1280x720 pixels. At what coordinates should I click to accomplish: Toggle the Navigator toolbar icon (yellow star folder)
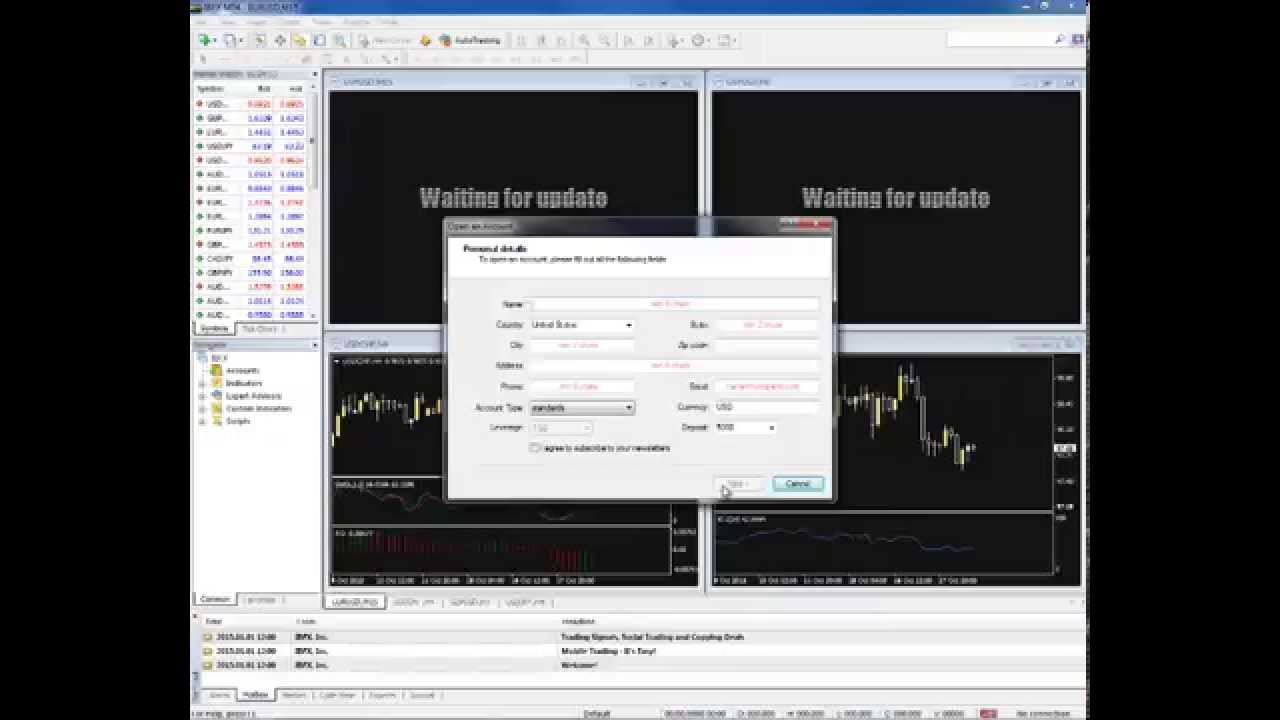pos(300,40)
